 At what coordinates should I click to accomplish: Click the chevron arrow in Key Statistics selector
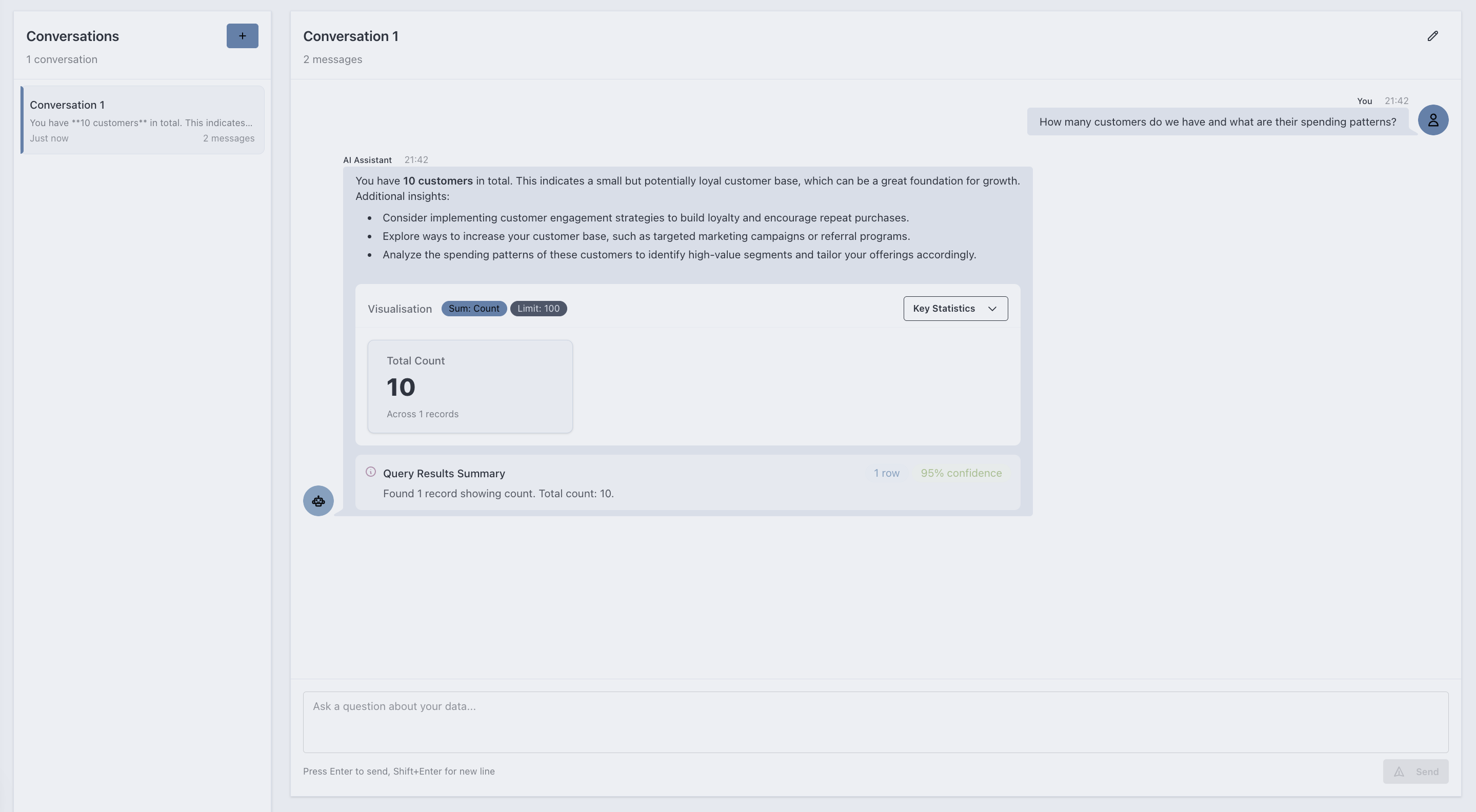pyautogui.click(x=992, y=309)
